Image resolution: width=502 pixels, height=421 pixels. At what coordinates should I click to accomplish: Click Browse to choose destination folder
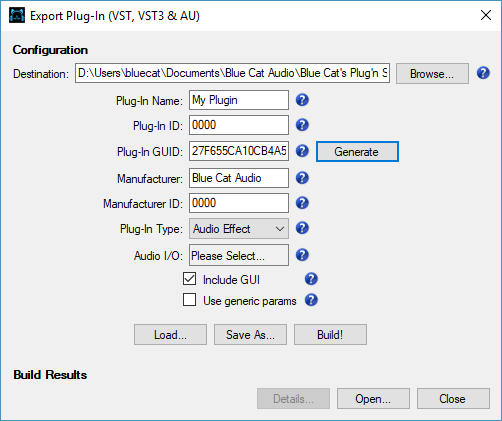click(x=432, y=73)
